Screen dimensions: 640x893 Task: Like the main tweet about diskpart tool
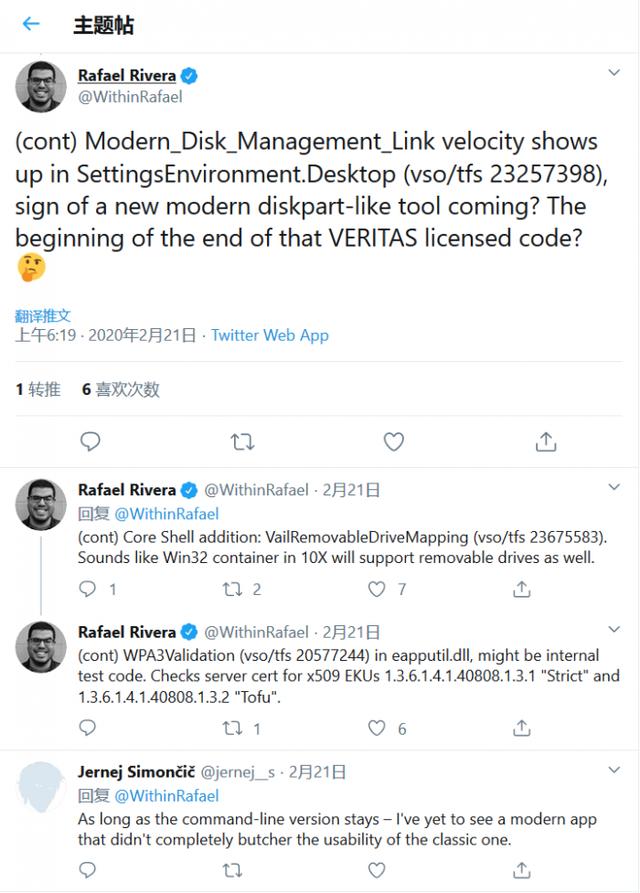click(393, 441)
